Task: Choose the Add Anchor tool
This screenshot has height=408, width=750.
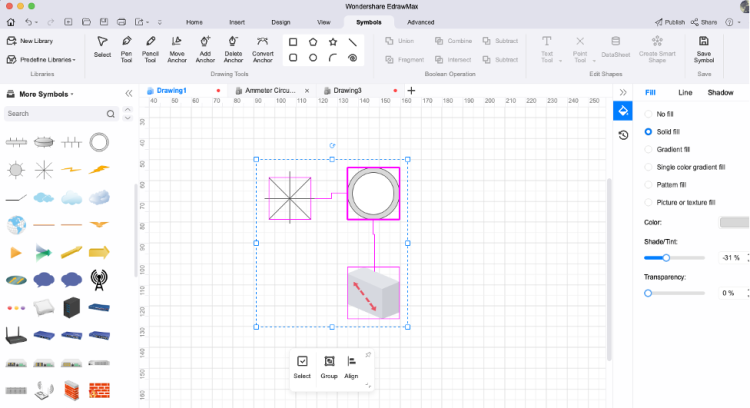Action: (205, 49)
